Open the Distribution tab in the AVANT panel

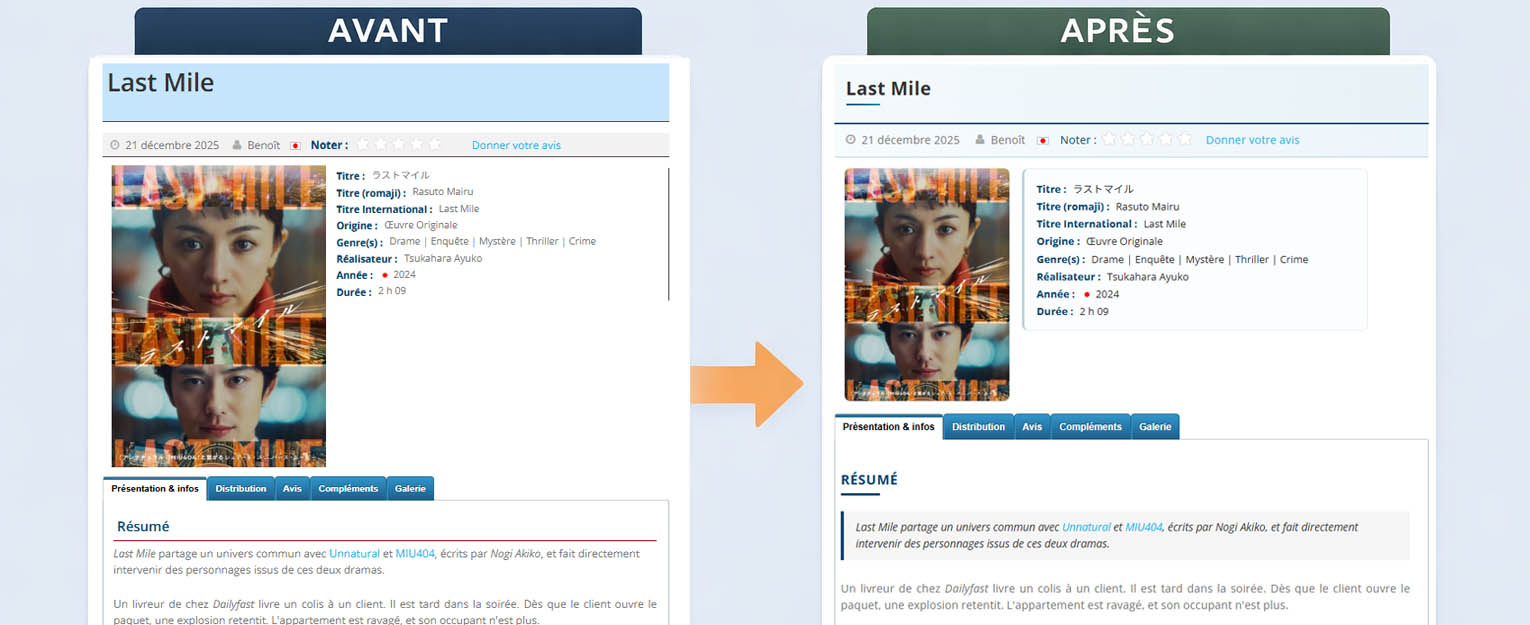(241, 489)
